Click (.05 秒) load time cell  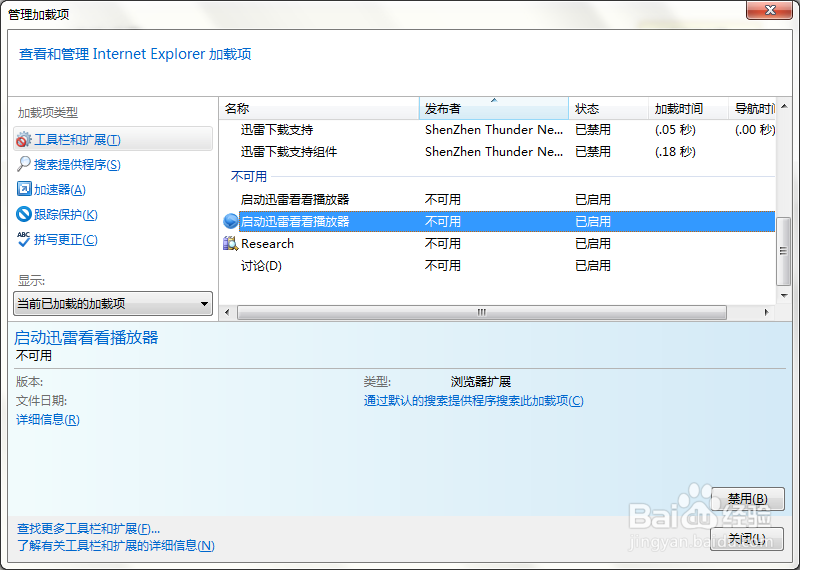coord(675,130)
